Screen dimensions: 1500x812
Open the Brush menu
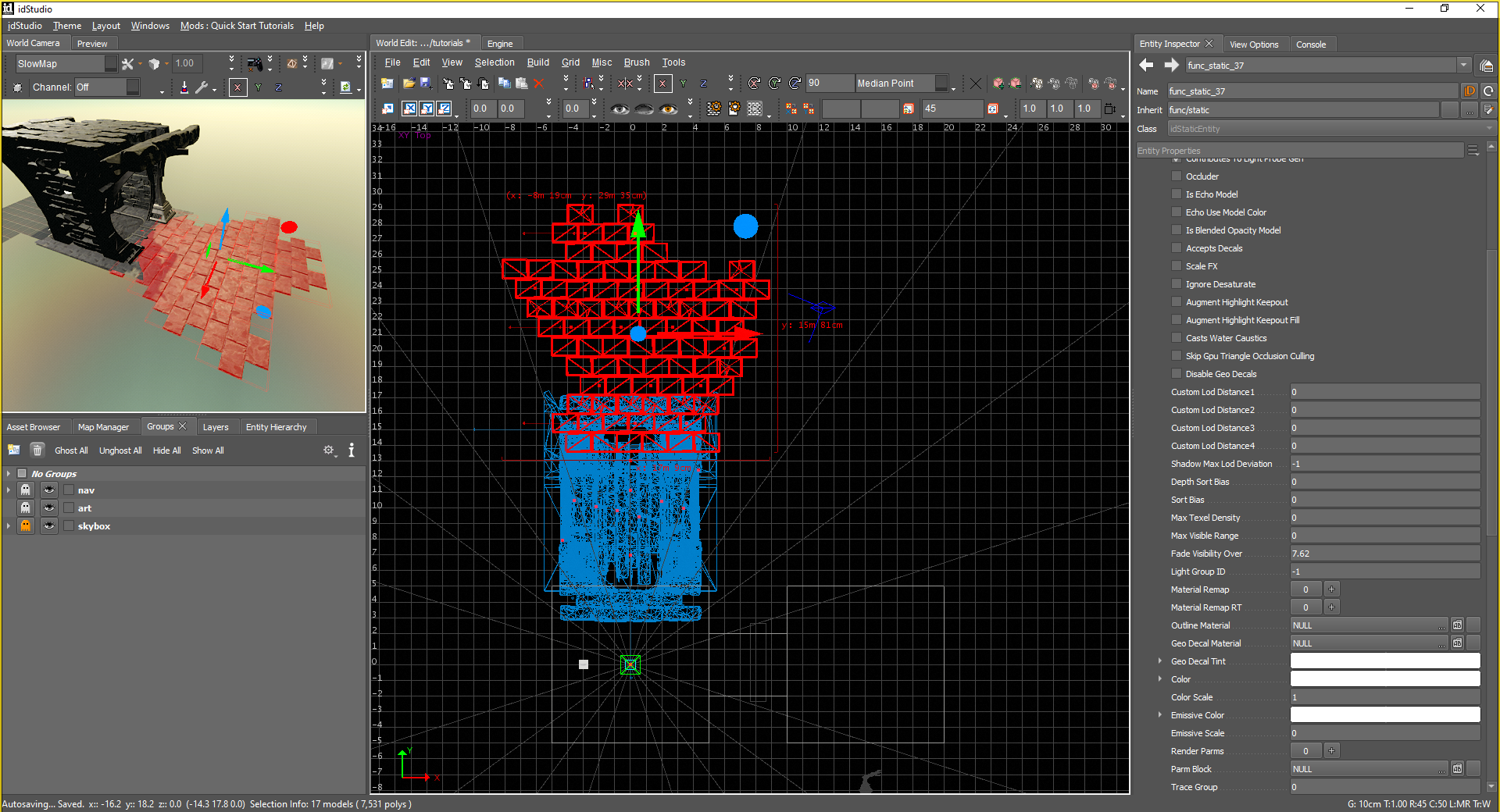[637, 62]
